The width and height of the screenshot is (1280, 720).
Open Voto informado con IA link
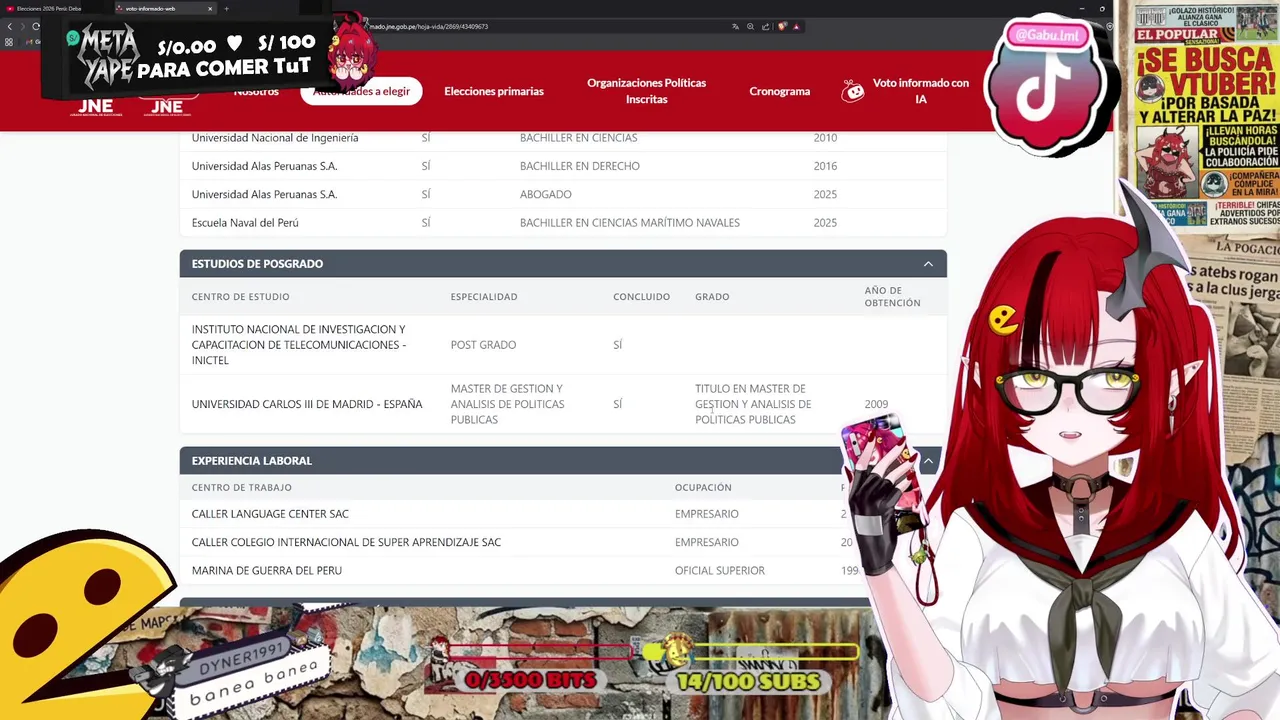pos(921,91)
